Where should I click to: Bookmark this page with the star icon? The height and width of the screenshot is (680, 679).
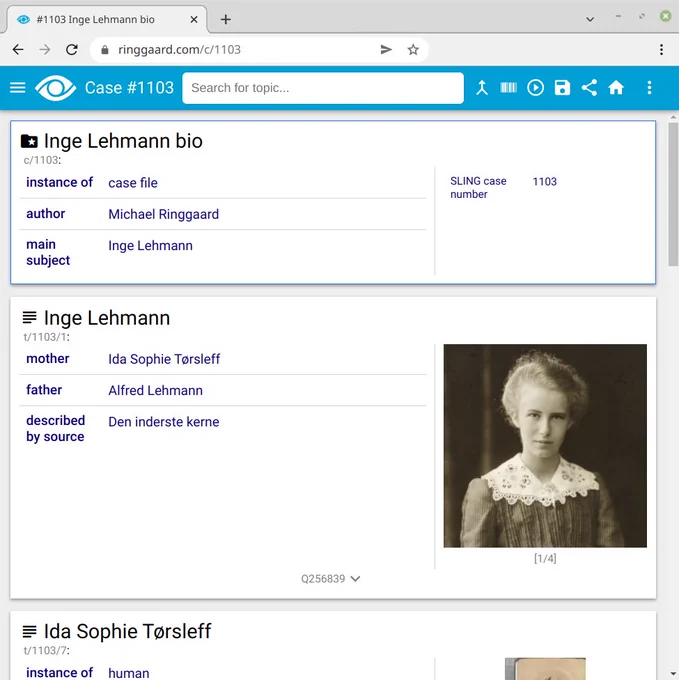pyautogui.click(x=413, y=49)
